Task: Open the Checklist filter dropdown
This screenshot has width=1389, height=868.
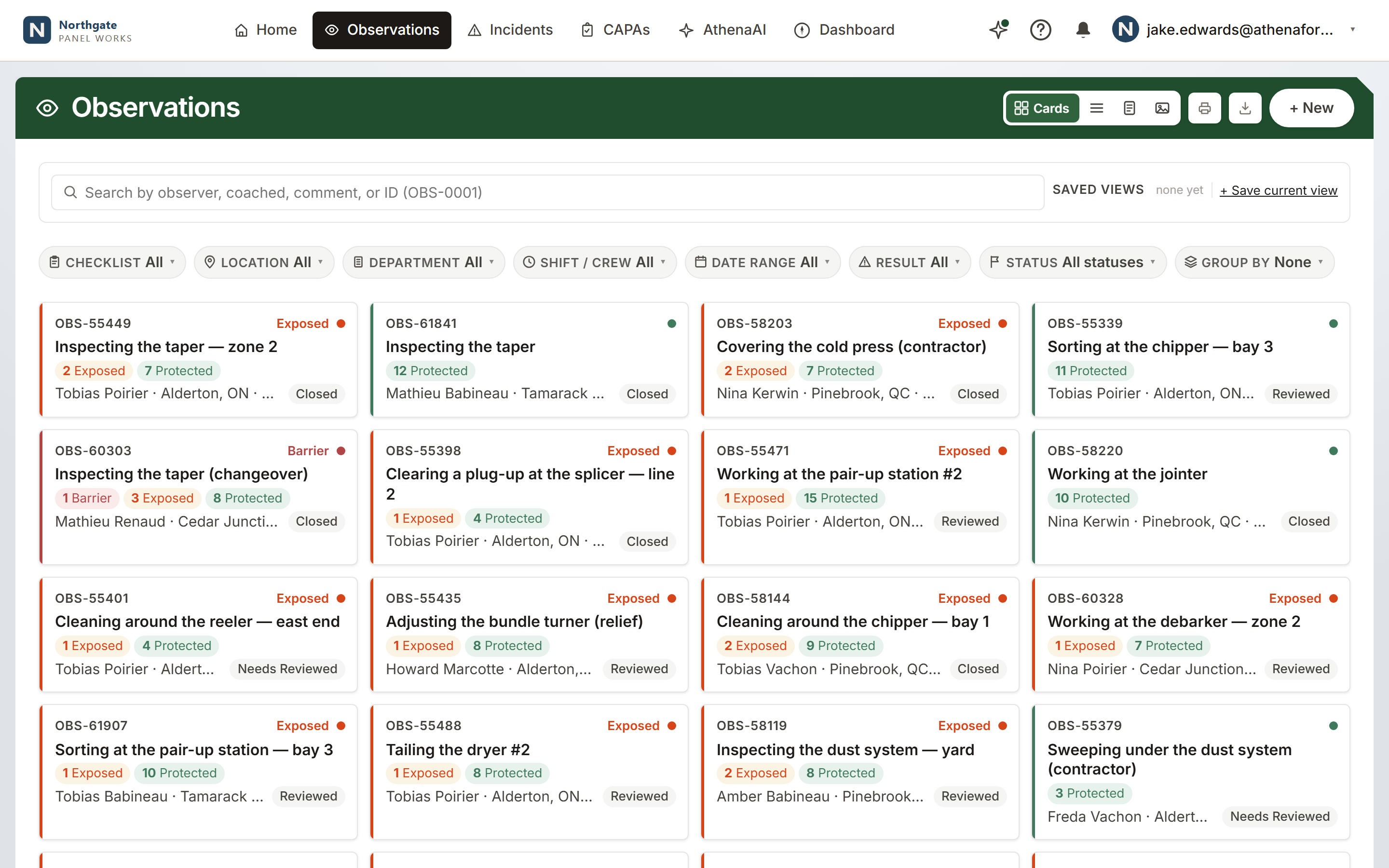Action: point(112,262)
